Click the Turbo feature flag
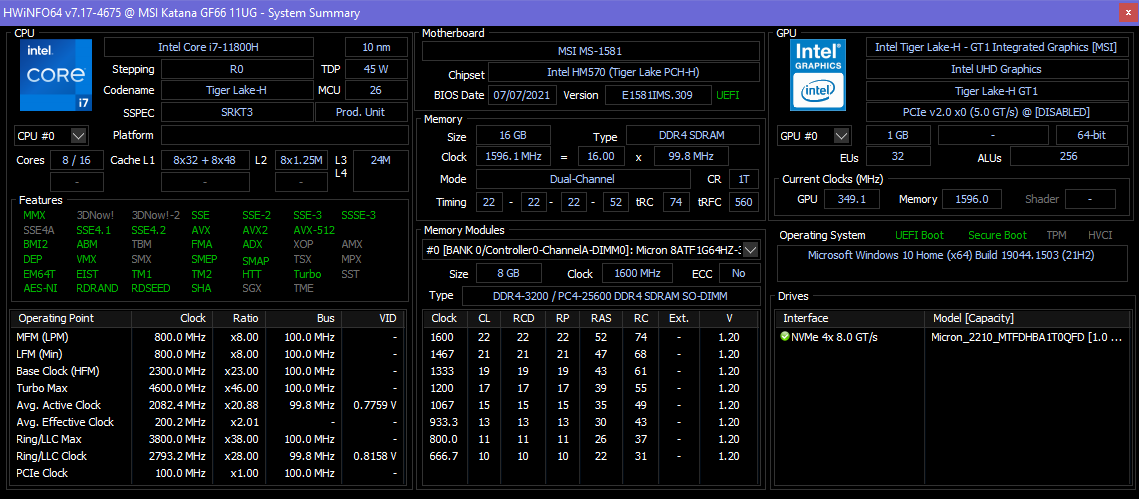1139x499 pixels. click(307, 274)
